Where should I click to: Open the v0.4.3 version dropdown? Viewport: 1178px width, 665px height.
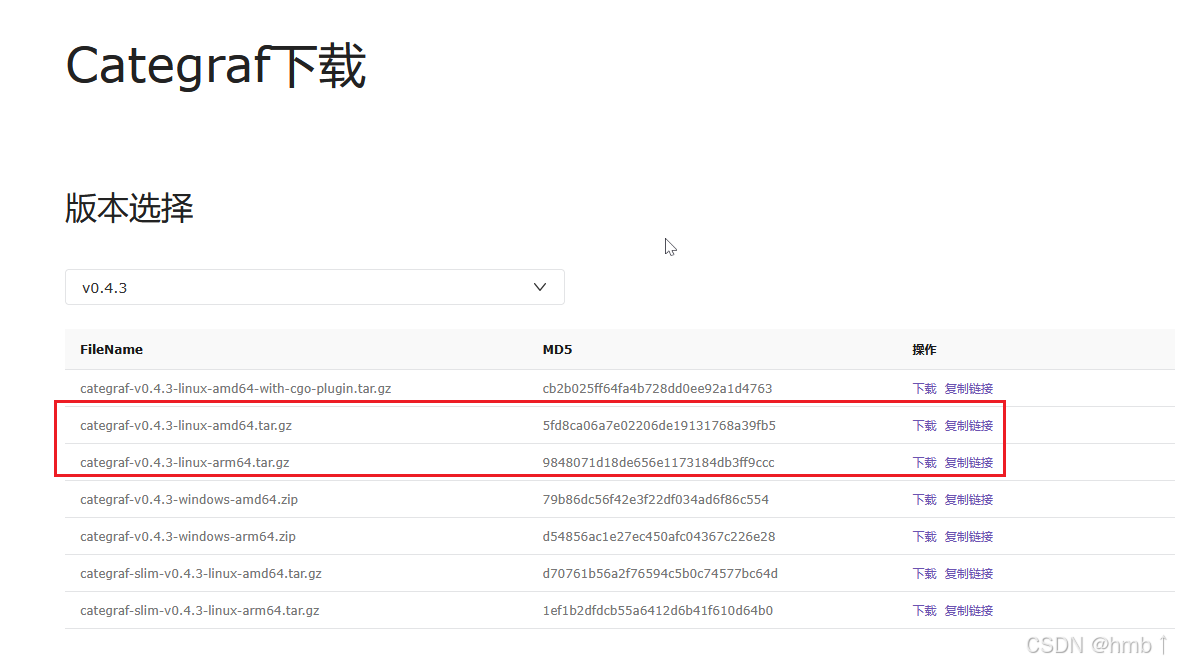[x=315, y=287]
